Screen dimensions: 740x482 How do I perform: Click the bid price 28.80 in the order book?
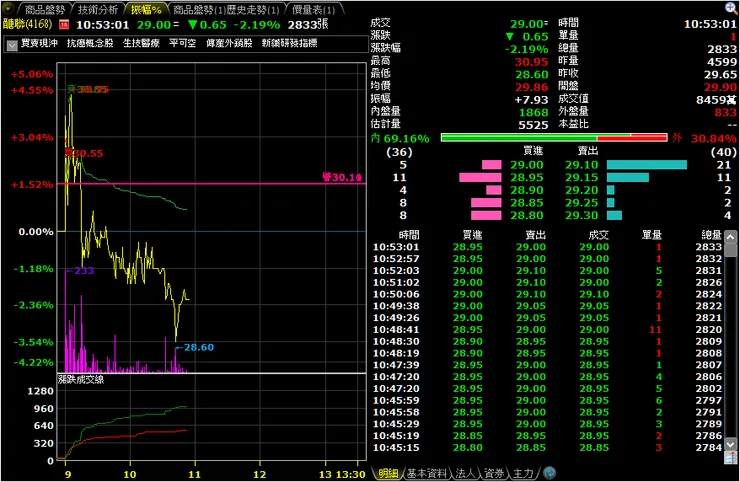[527, 215]
